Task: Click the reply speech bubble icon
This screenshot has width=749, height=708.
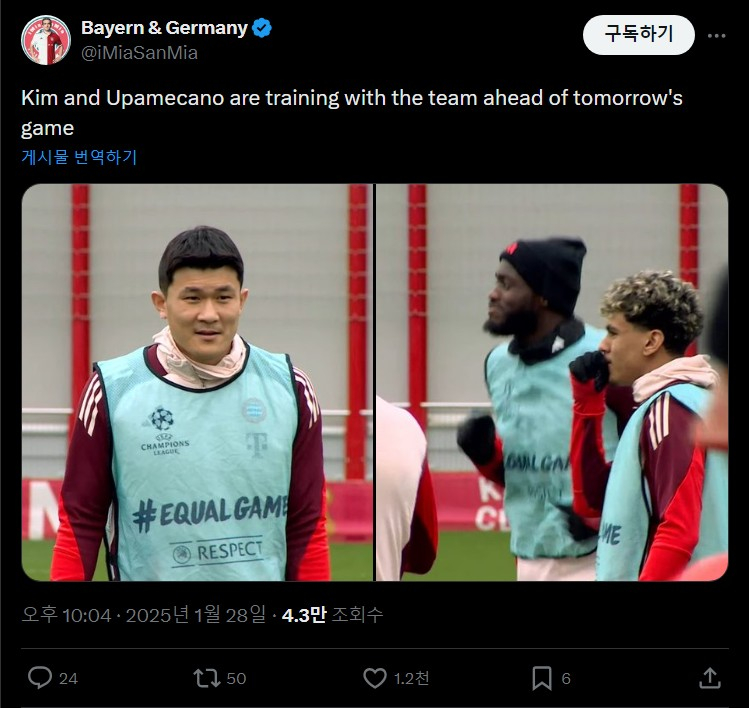Action: [40, 677]
